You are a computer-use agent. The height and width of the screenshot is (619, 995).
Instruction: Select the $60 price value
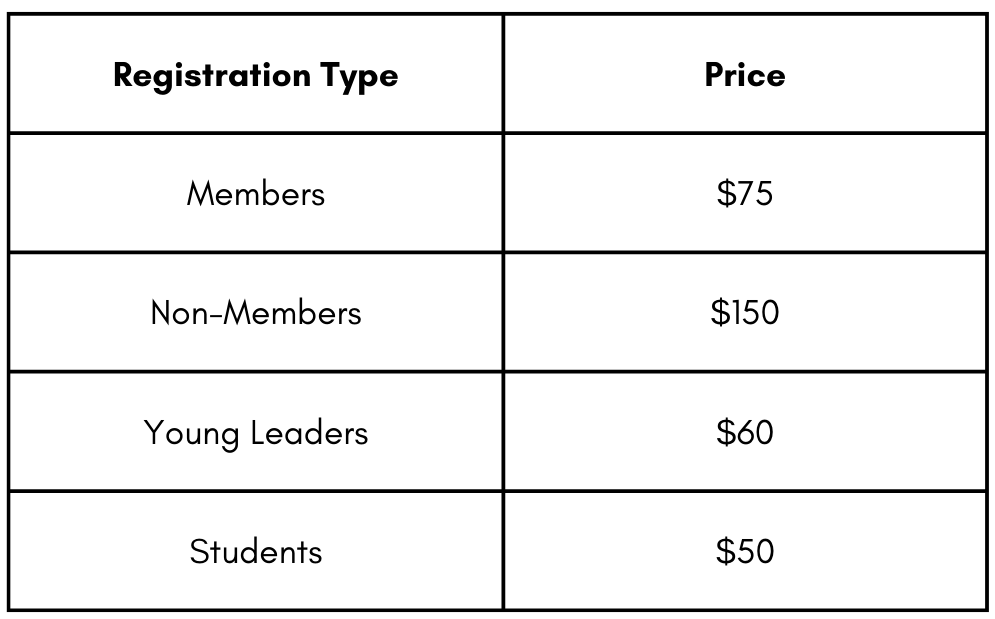coord(745,432)
